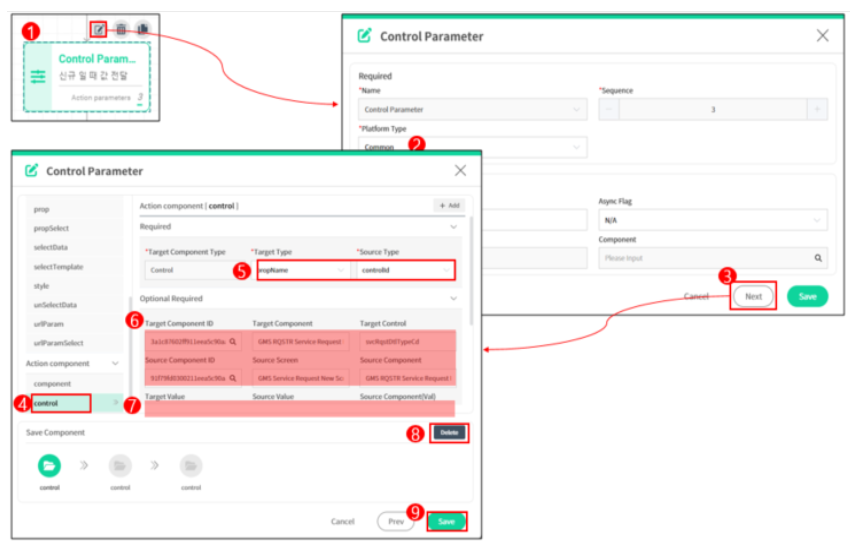Screen dimensions: 852x552
Task: Select 'style' in the left list
Action: [x=74, y=286]
